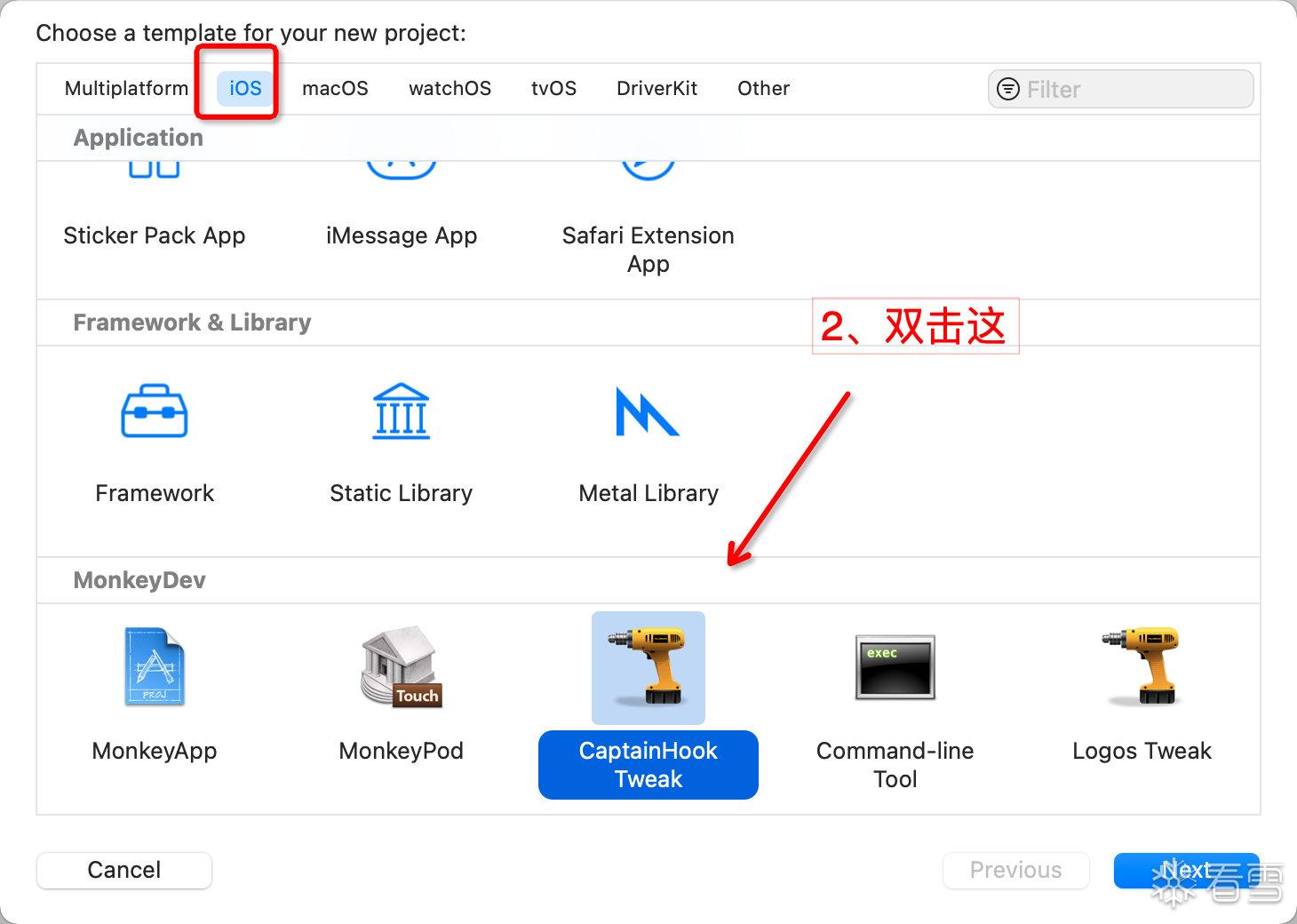Click the Logos Tweak label
Screen dimensions: 1297x924
click(1142, 751)
